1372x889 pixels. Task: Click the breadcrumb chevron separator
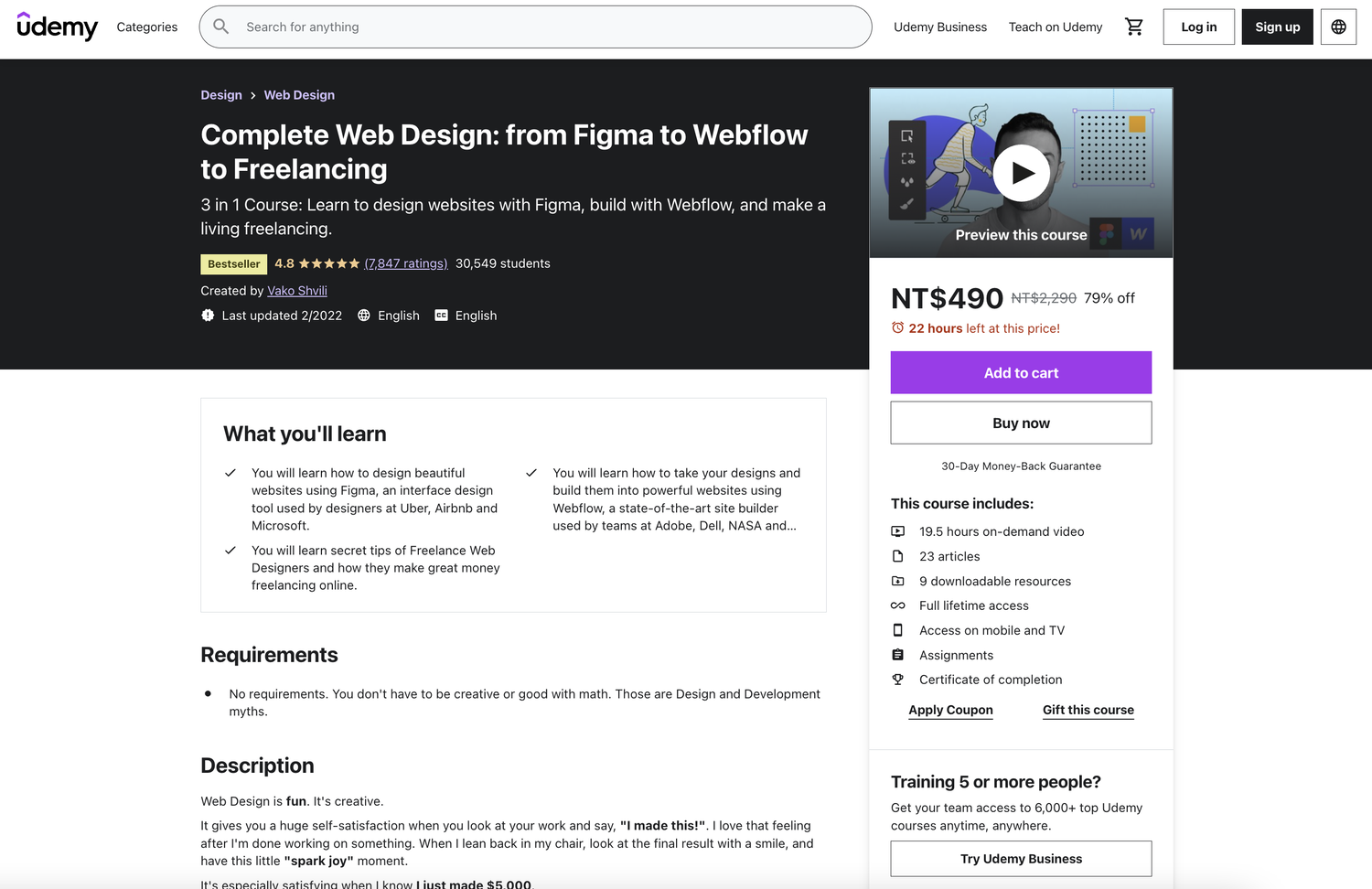click(x=253, y=95)
